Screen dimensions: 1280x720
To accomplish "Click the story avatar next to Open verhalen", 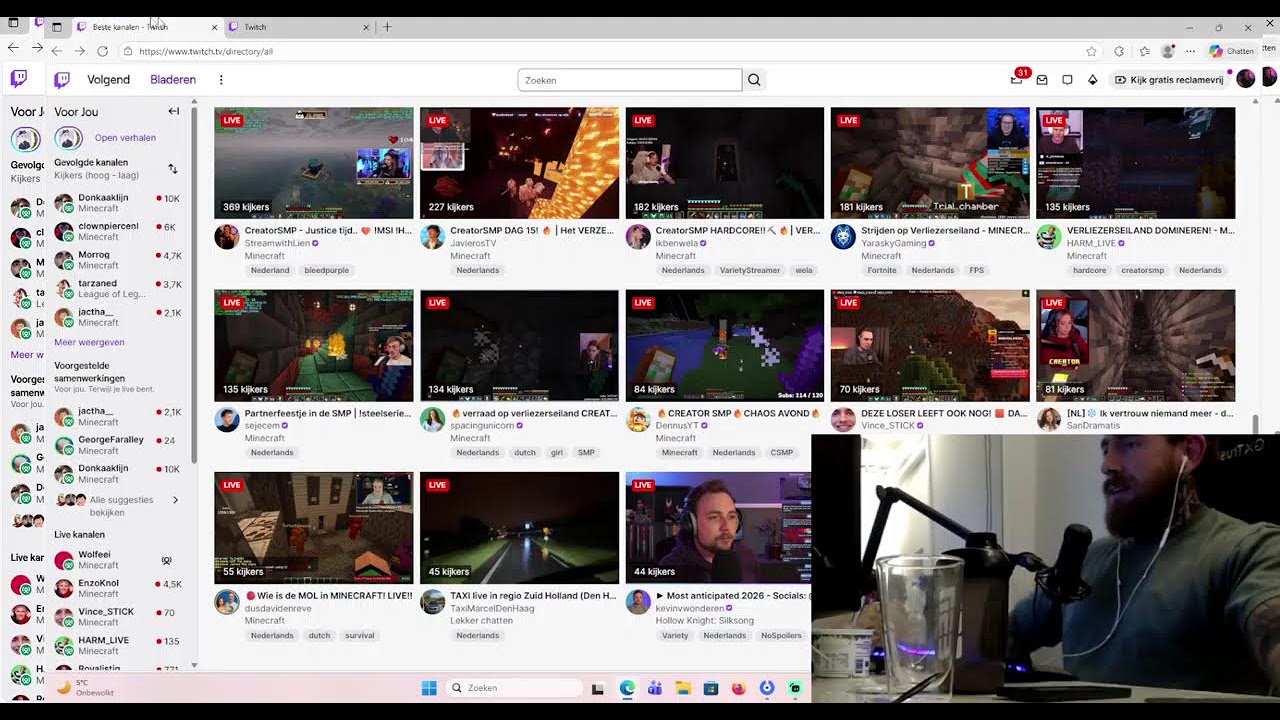I will (68, 138).
